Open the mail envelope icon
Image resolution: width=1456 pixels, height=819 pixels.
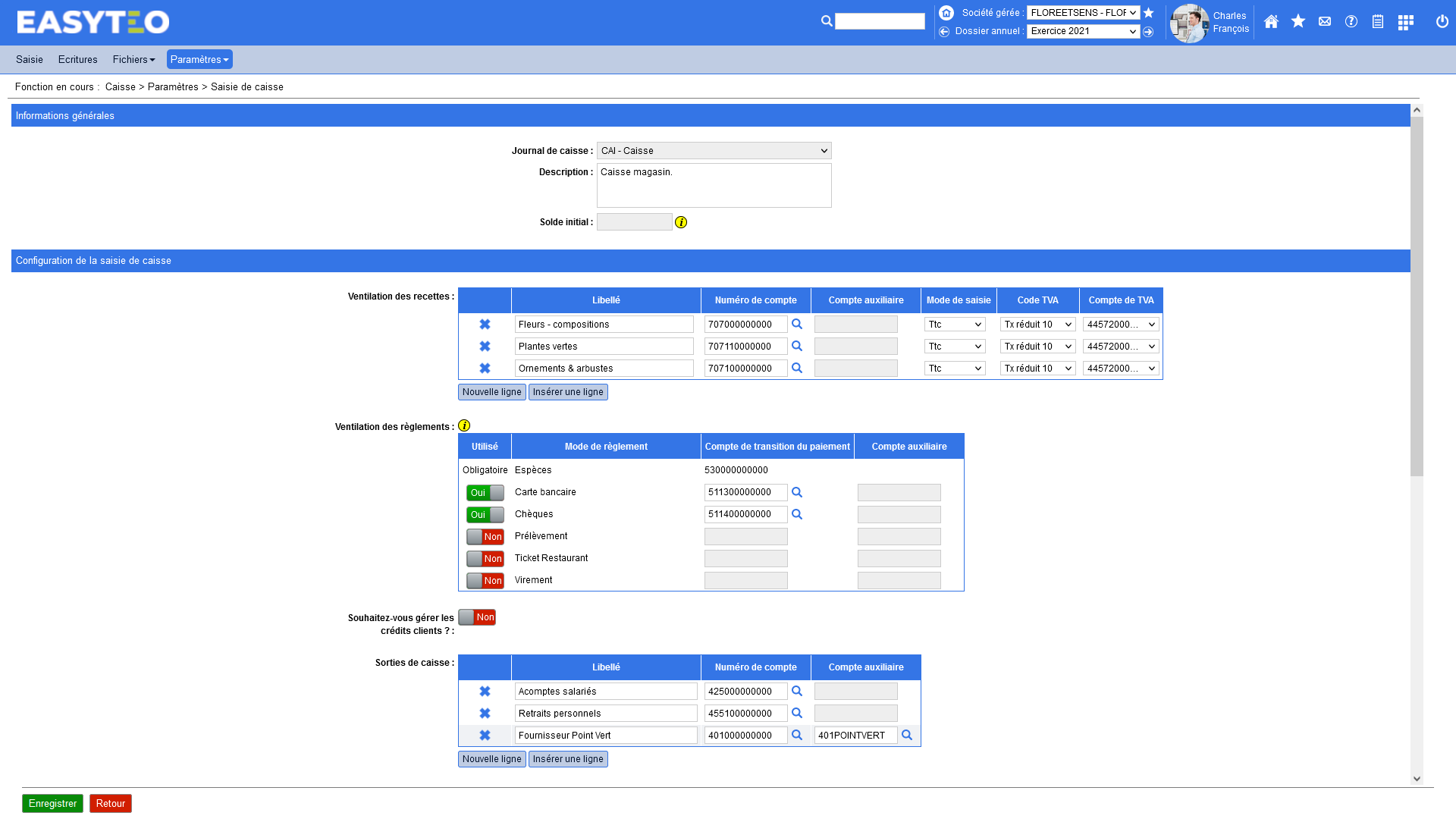tap(1325, 22)
